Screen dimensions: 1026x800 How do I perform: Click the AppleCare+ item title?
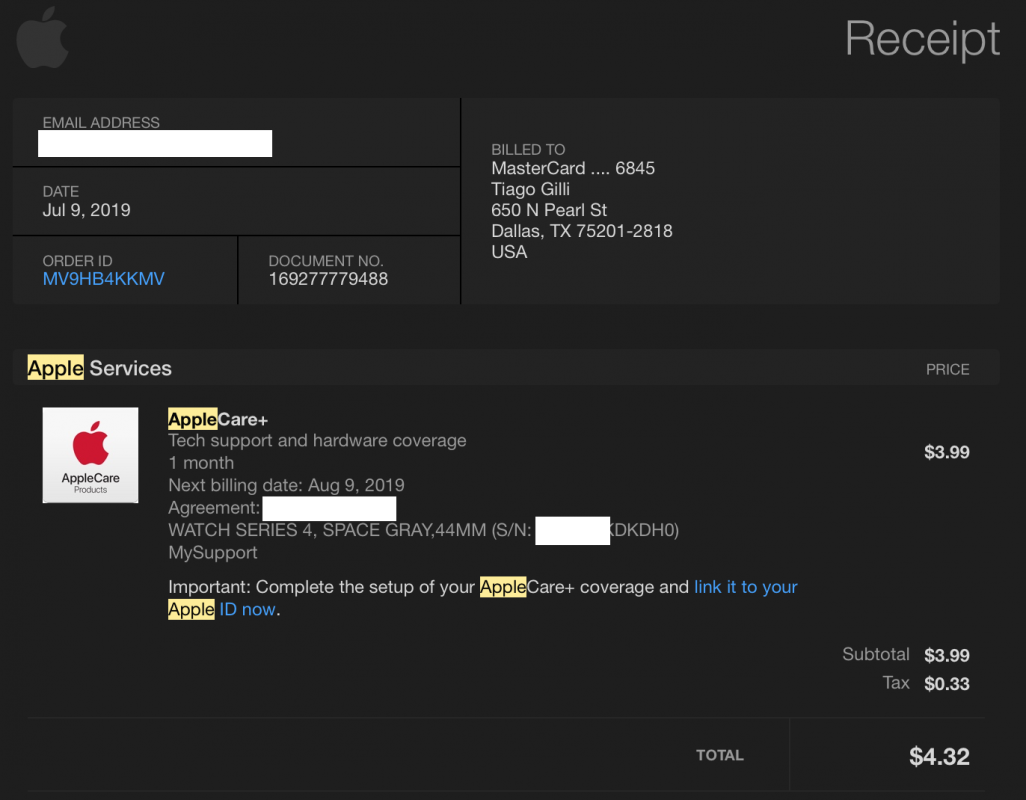[x=218, y=419]
